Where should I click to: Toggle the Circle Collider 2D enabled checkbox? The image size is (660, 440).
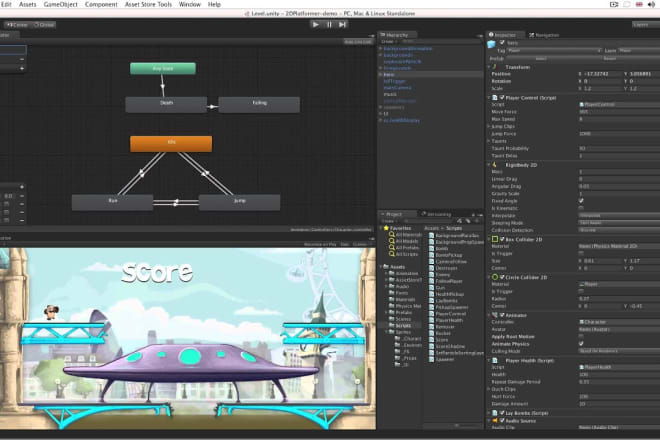[x=502, y=277]
